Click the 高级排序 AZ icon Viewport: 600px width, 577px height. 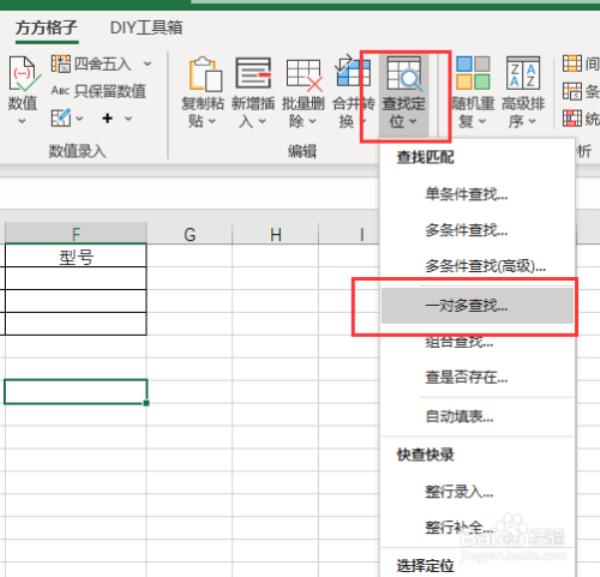(x=523, y=73)
